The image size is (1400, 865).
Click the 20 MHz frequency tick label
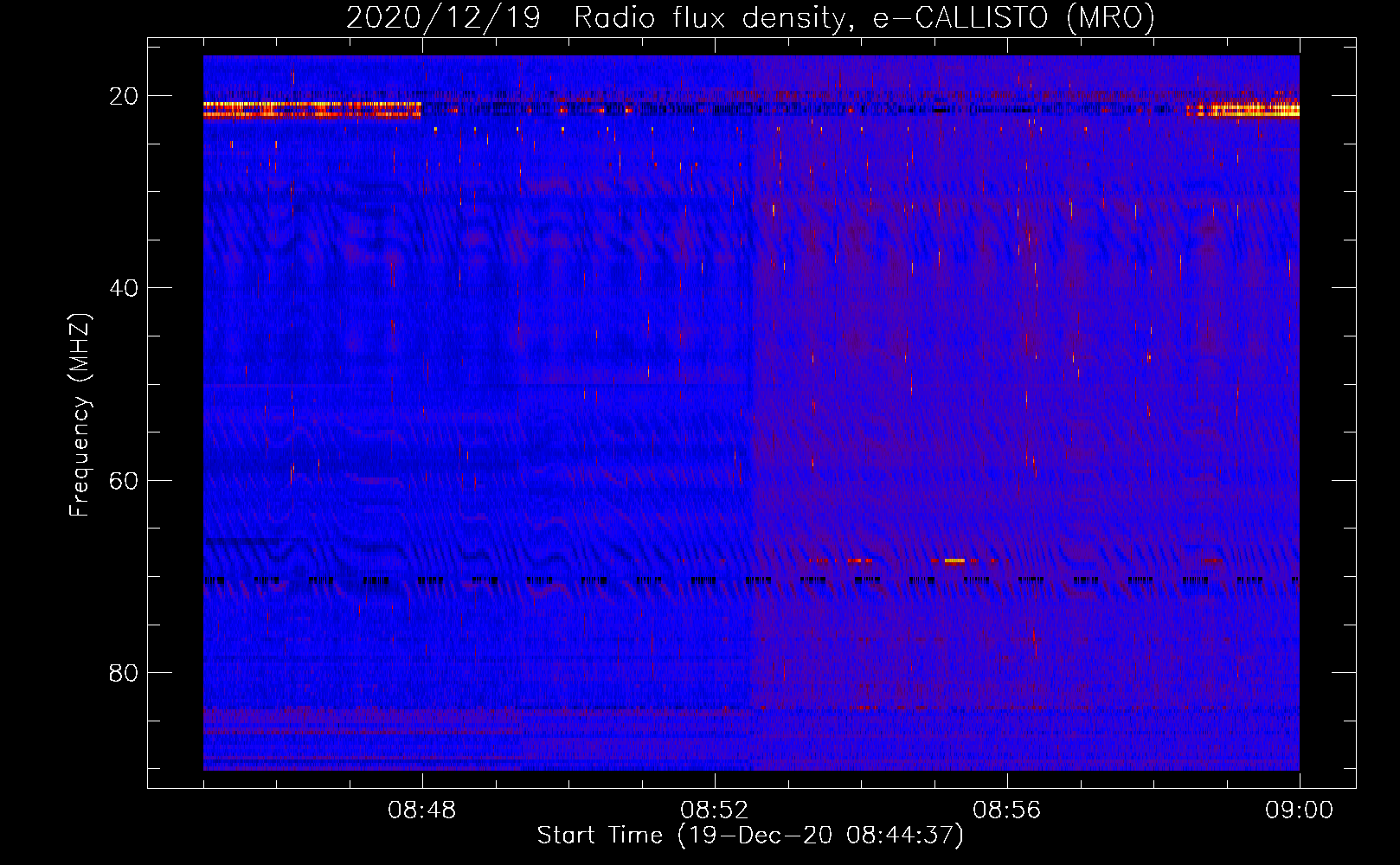point(124,96)
